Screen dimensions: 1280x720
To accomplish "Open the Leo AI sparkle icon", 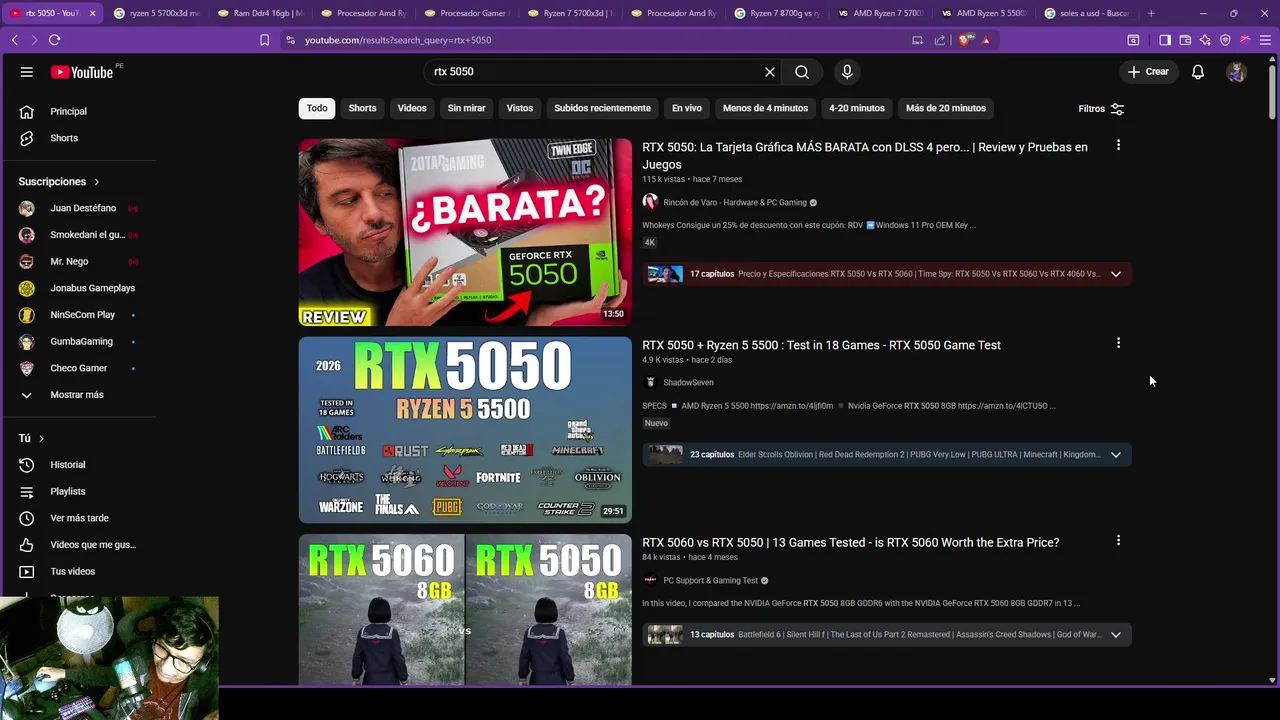I will point(1205,40).
